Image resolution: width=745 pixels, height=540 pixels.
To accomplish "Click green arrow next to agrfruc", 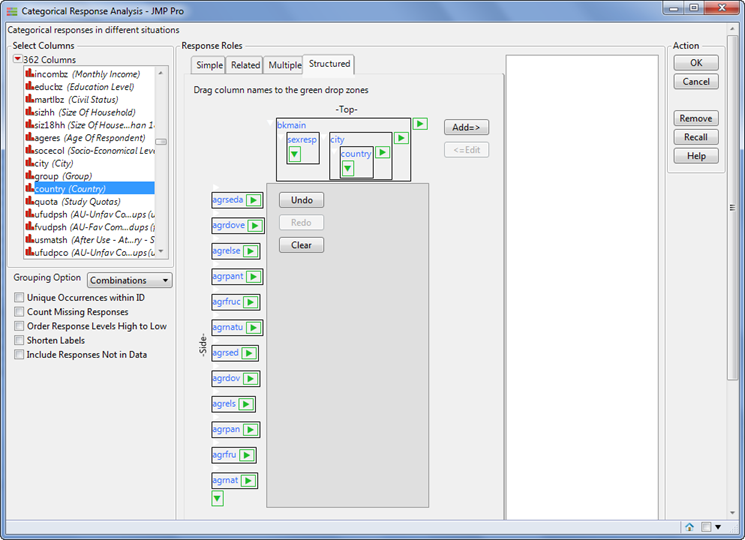I will point(251,302).
